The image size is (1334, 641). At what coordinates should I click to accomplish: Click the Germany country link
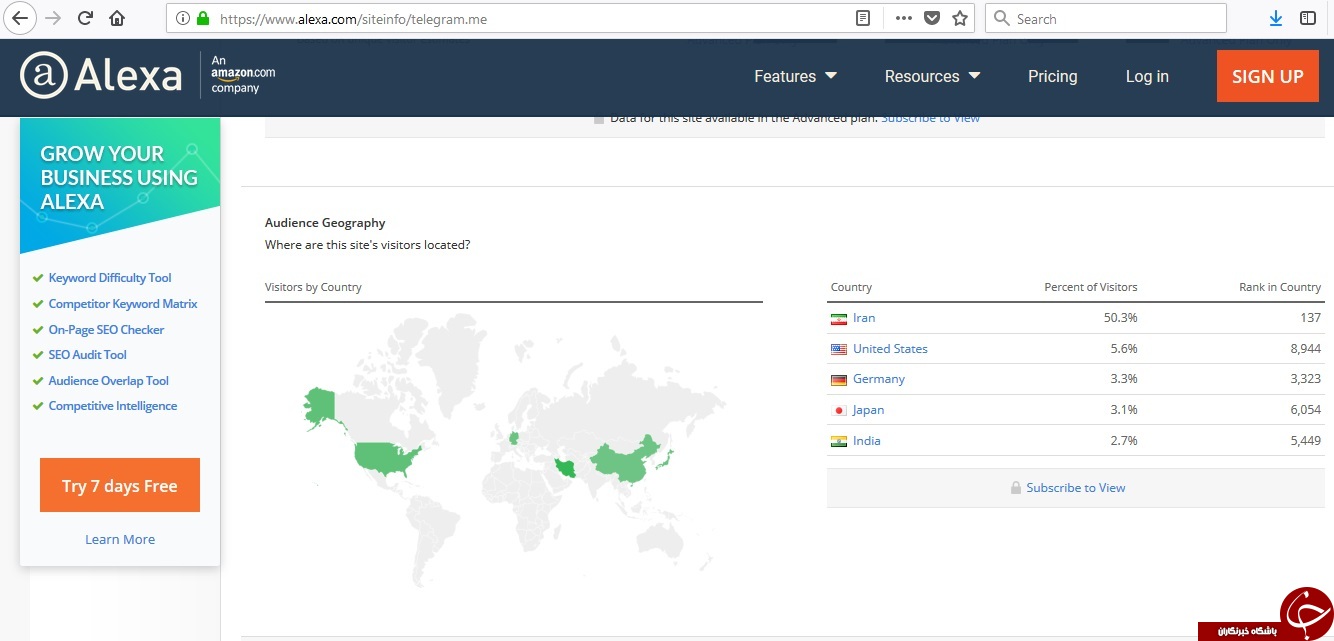click(879, 379)
